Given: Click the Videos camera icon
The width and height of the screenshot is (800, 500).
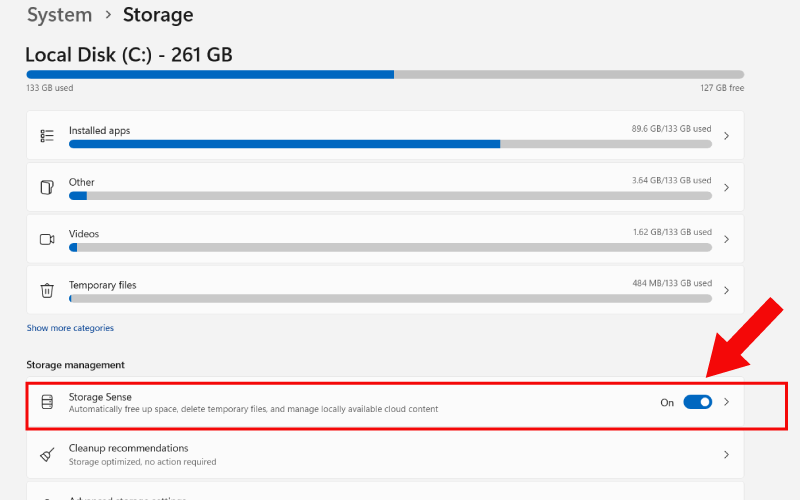Looking at the screenshot, I should coord(47,239).
